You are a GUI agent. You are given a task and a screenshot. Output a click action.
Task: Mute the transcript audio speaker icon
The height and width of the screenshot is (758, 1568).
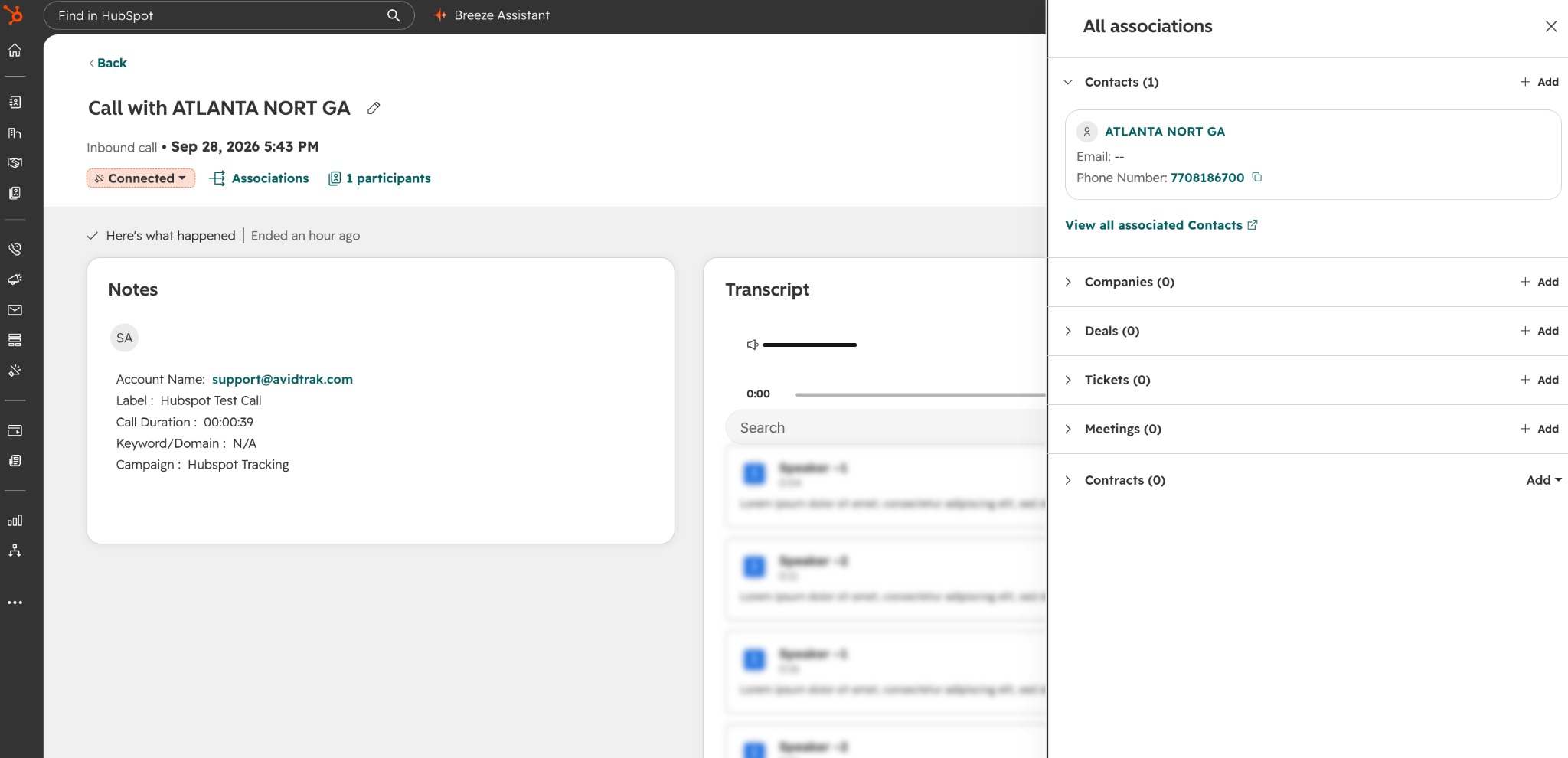click(752, 345)
